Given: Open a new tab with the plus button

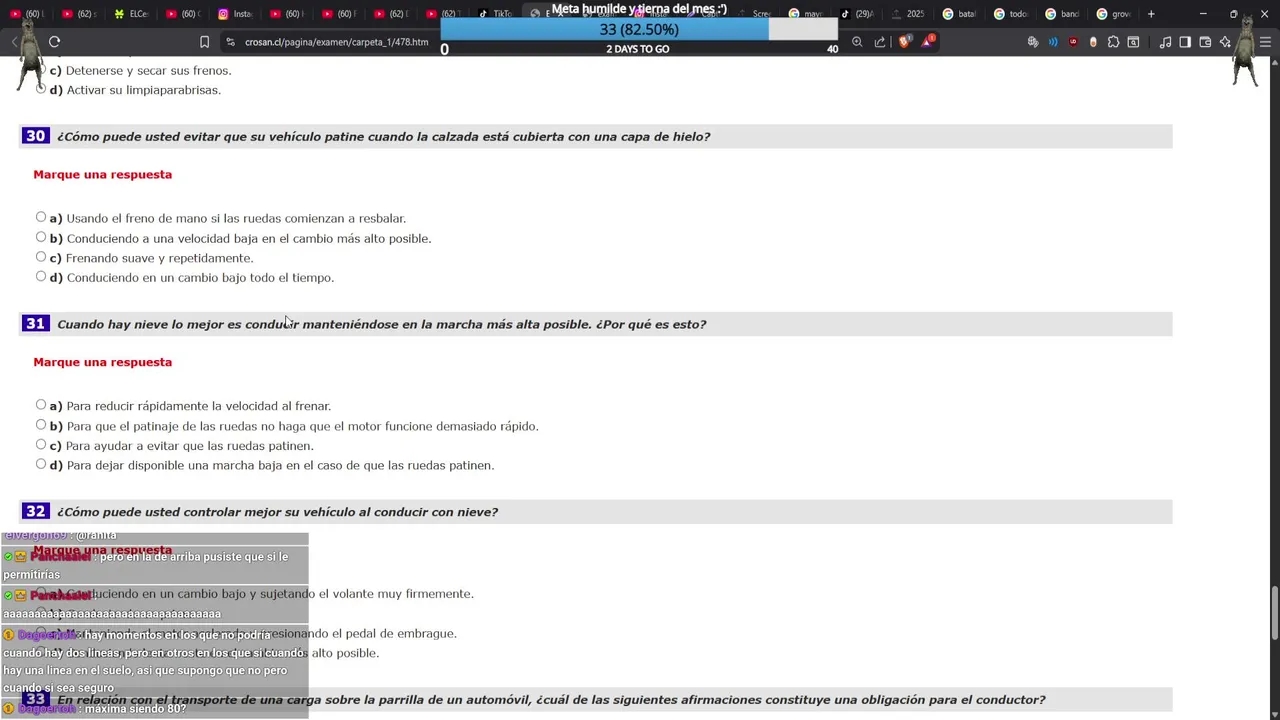Looking at the screenshot, I should pyautogui.click(x=1151, y=14).
